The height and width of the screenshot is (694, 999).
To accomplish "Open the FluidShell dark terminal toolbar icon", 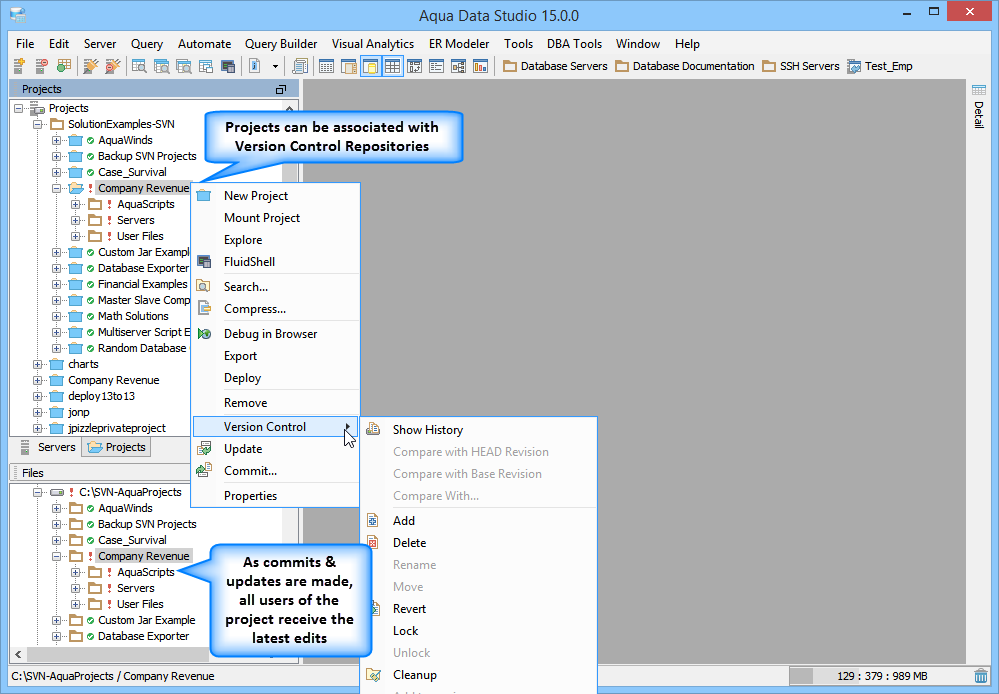I will [227, 66].
